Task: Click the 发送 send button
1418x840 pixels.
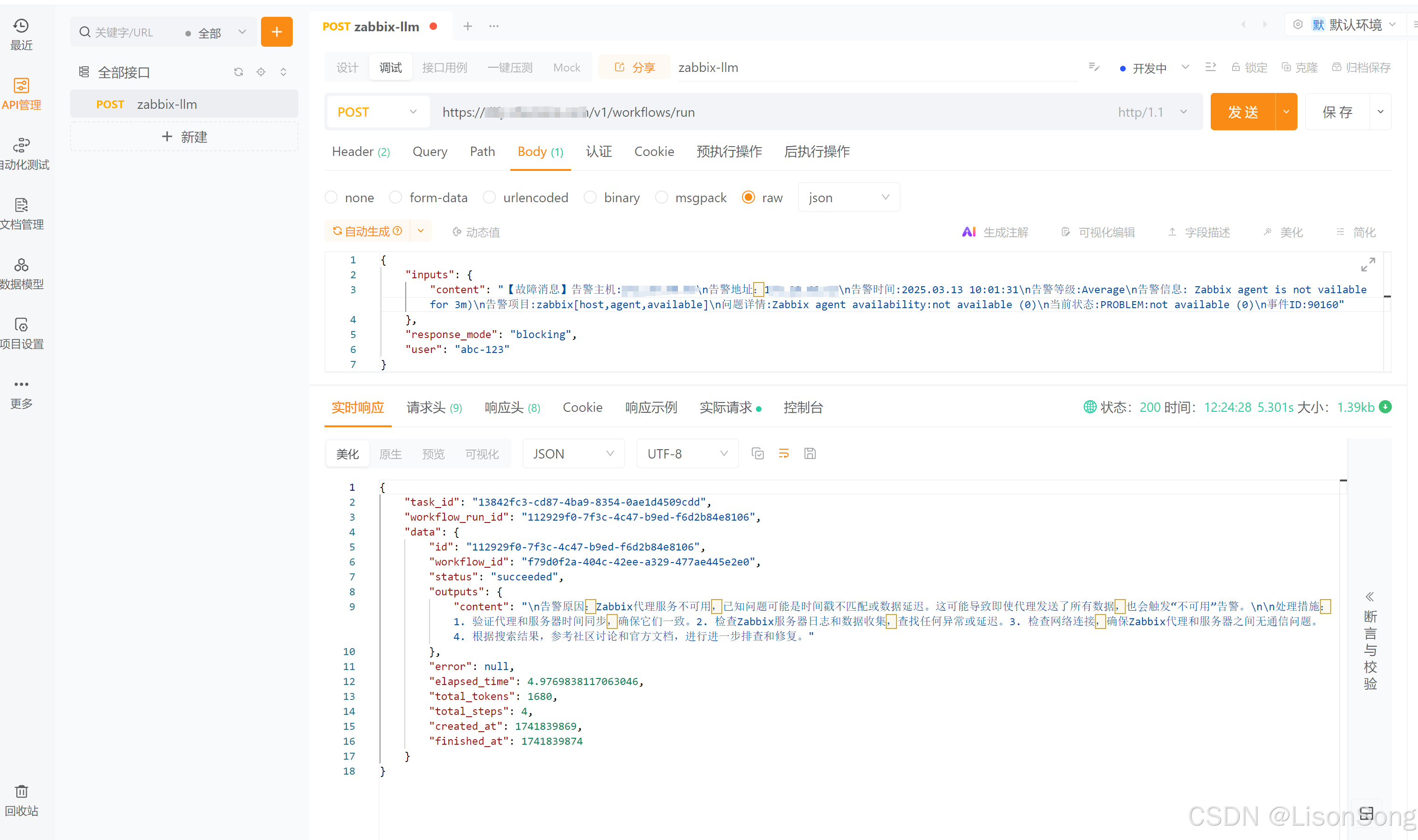Action: (1242, 112)
